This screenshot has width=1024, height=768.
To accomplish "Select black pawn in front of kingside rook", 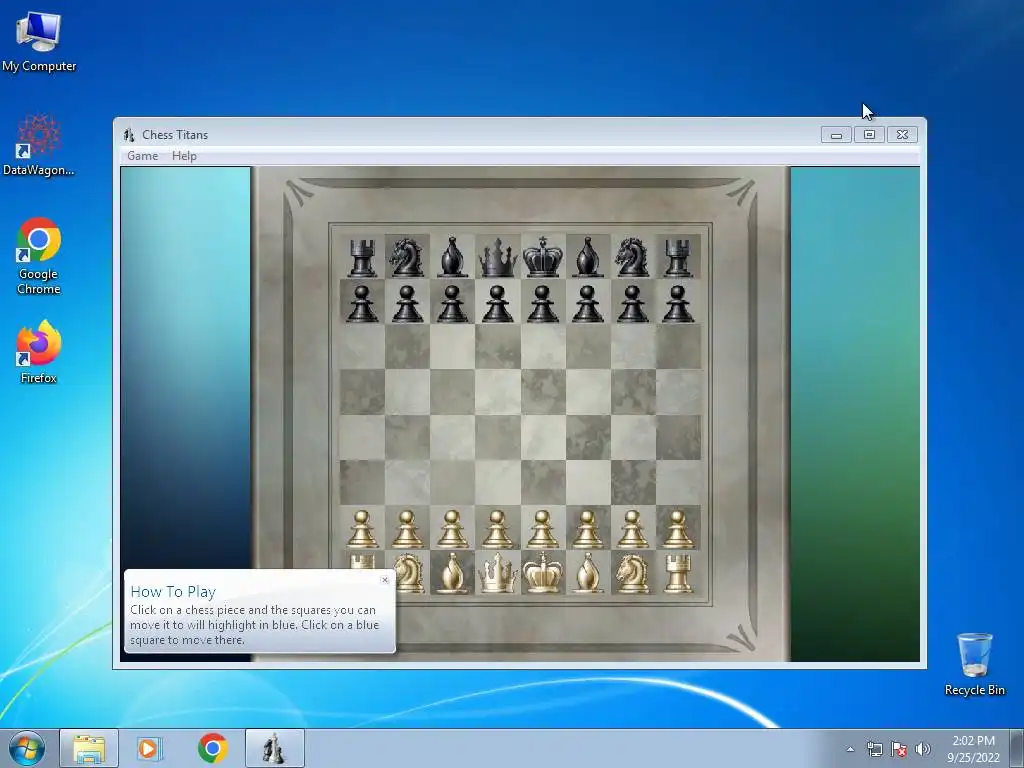I will (678, 304).
